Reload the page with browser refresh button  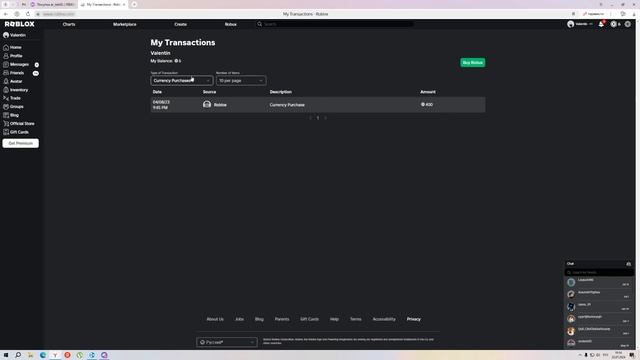point(28,14)
